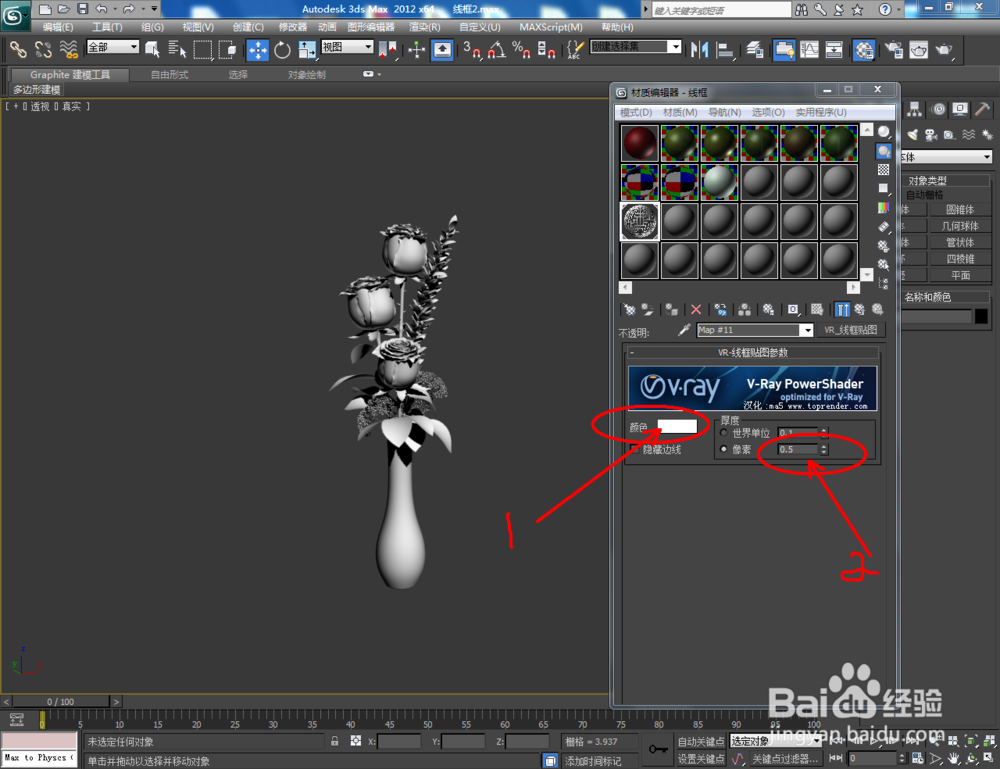The height and width of the screenshot is (769, 1000).
Task: Click the Select and Link chain icon
Action: (x=18, y=50)
